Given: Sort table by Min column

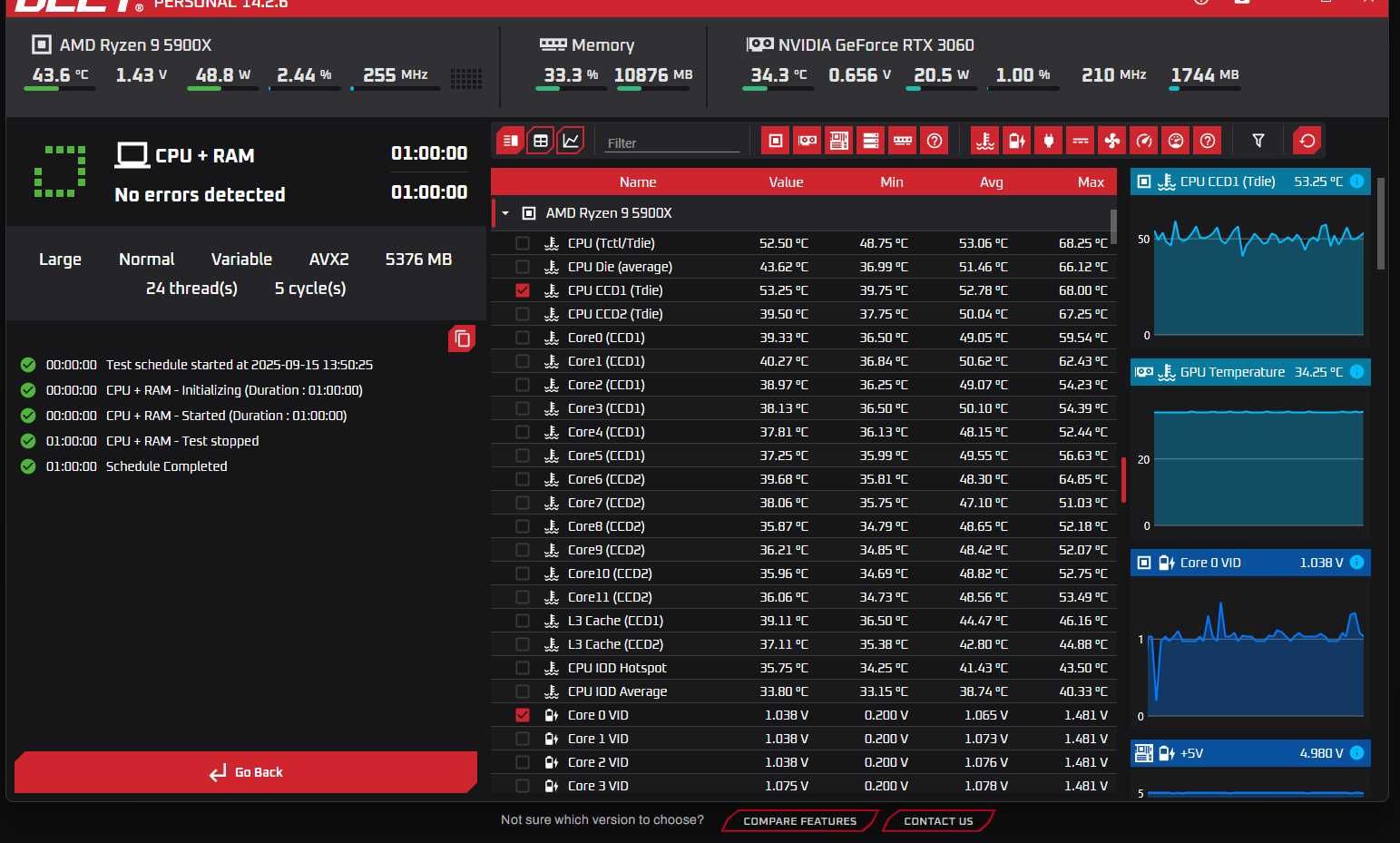Looking at the screenshot, I should pyautogui.click(x=892, y=182).
